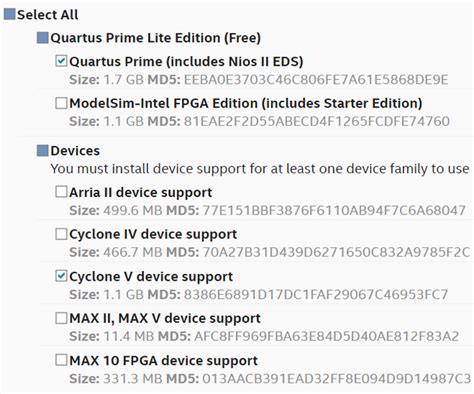Enable MAX 10 FPGA device support
The width and height of the screenshot is (474, 394).
coord(61,360)
